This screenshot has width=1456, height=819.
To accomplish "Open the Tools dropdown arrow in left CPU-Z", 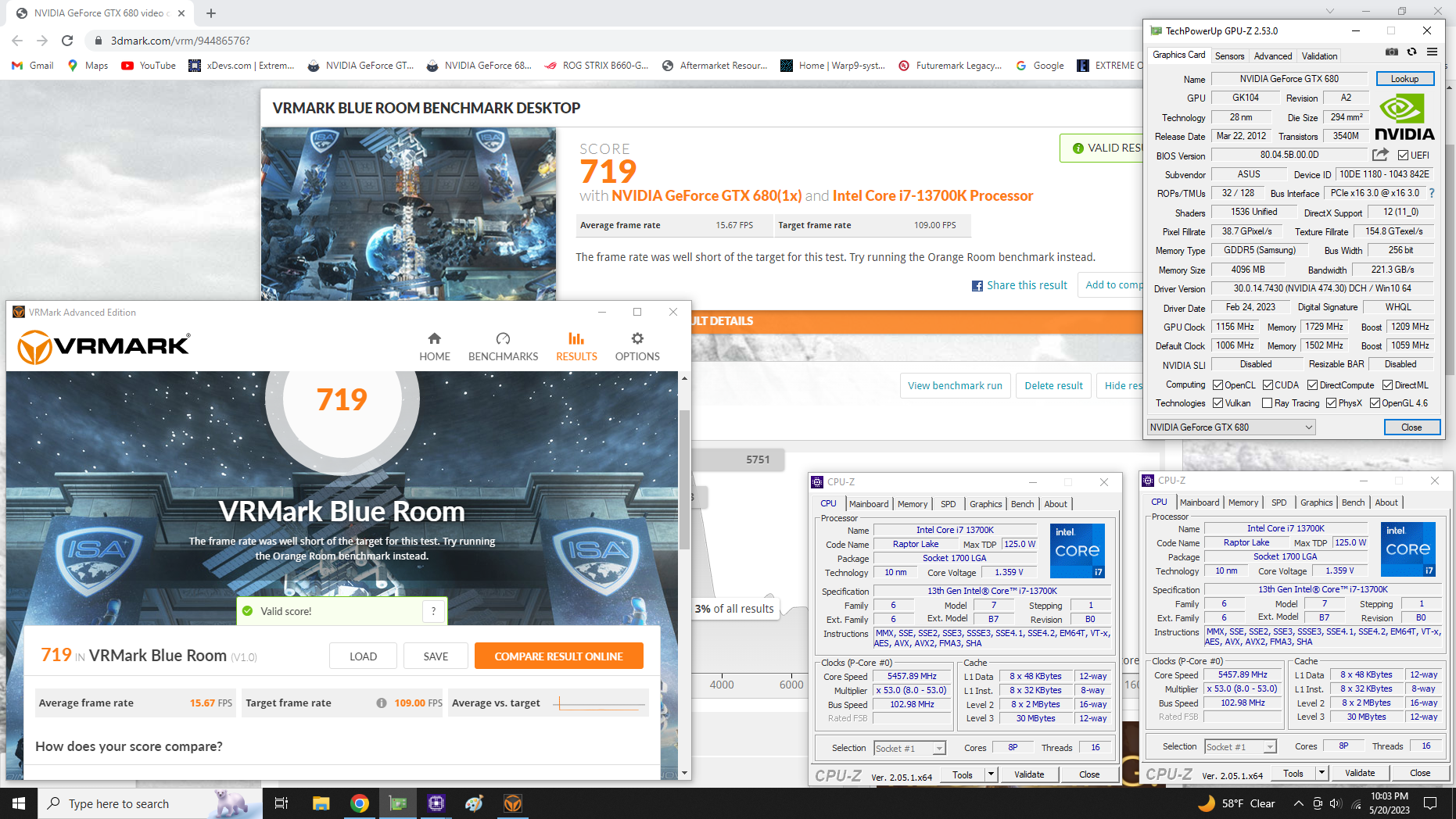I will coord(991,774).
